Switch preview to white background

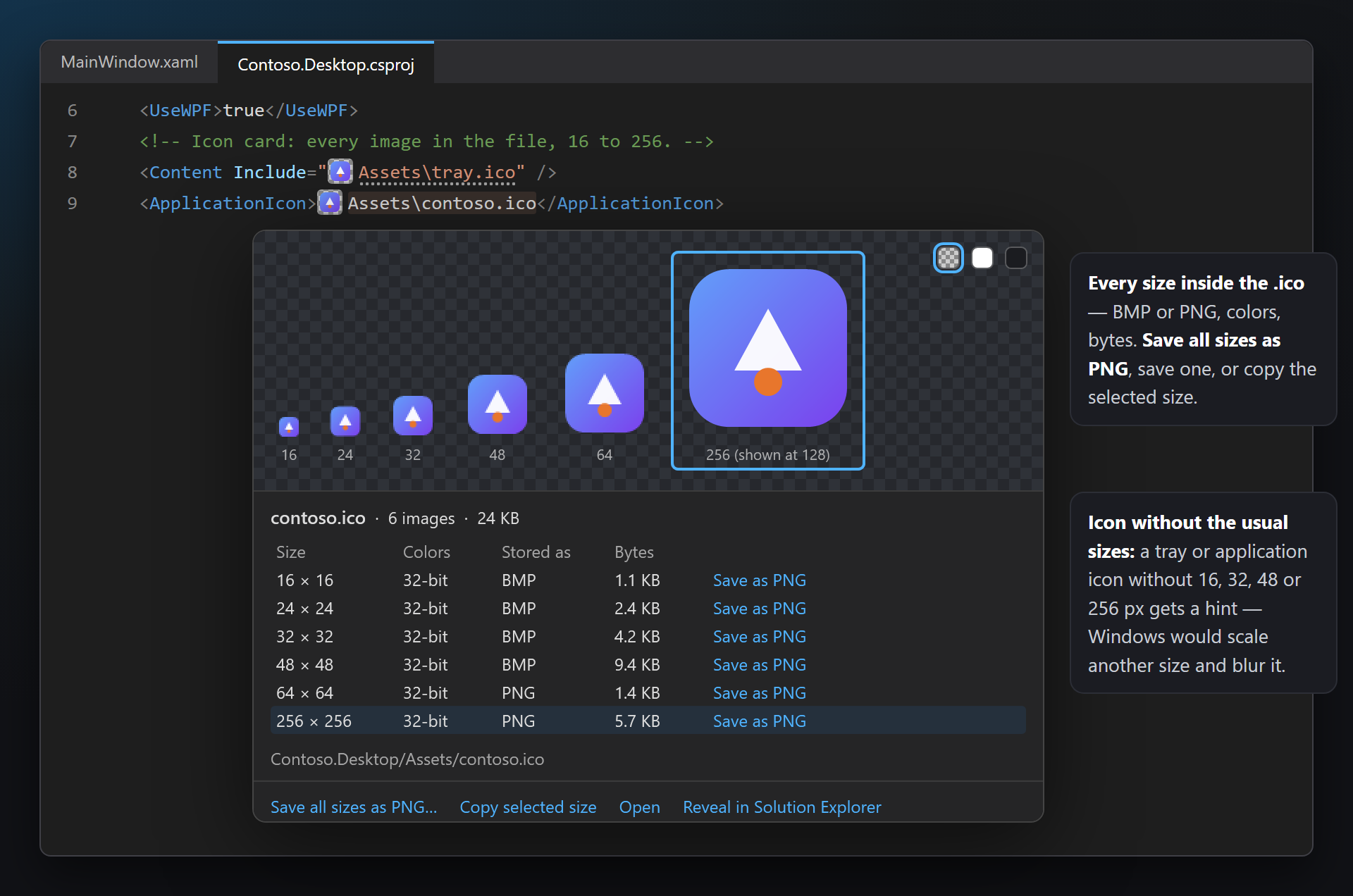click(x=982, y=258)
